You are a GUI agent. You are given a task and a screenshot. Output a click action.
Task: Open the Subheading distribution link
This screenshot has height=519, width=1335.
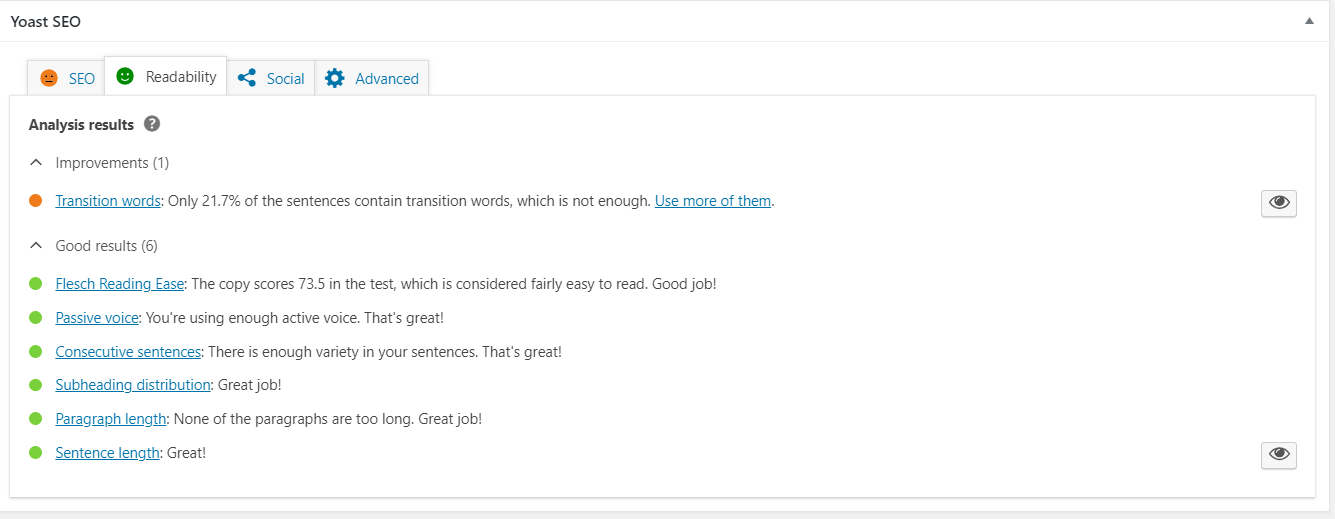click(x=133, y=385)
